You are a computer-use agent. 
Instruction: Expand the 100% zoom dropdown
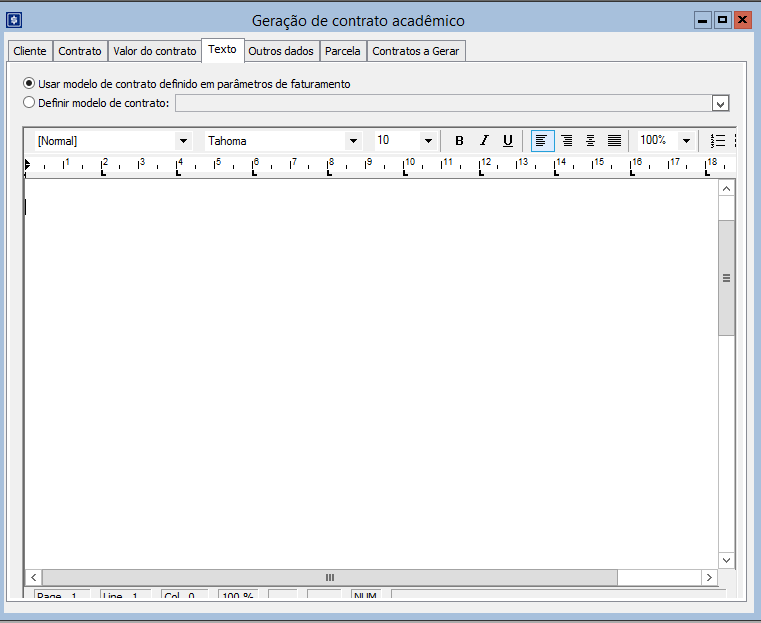click(686, 141)
